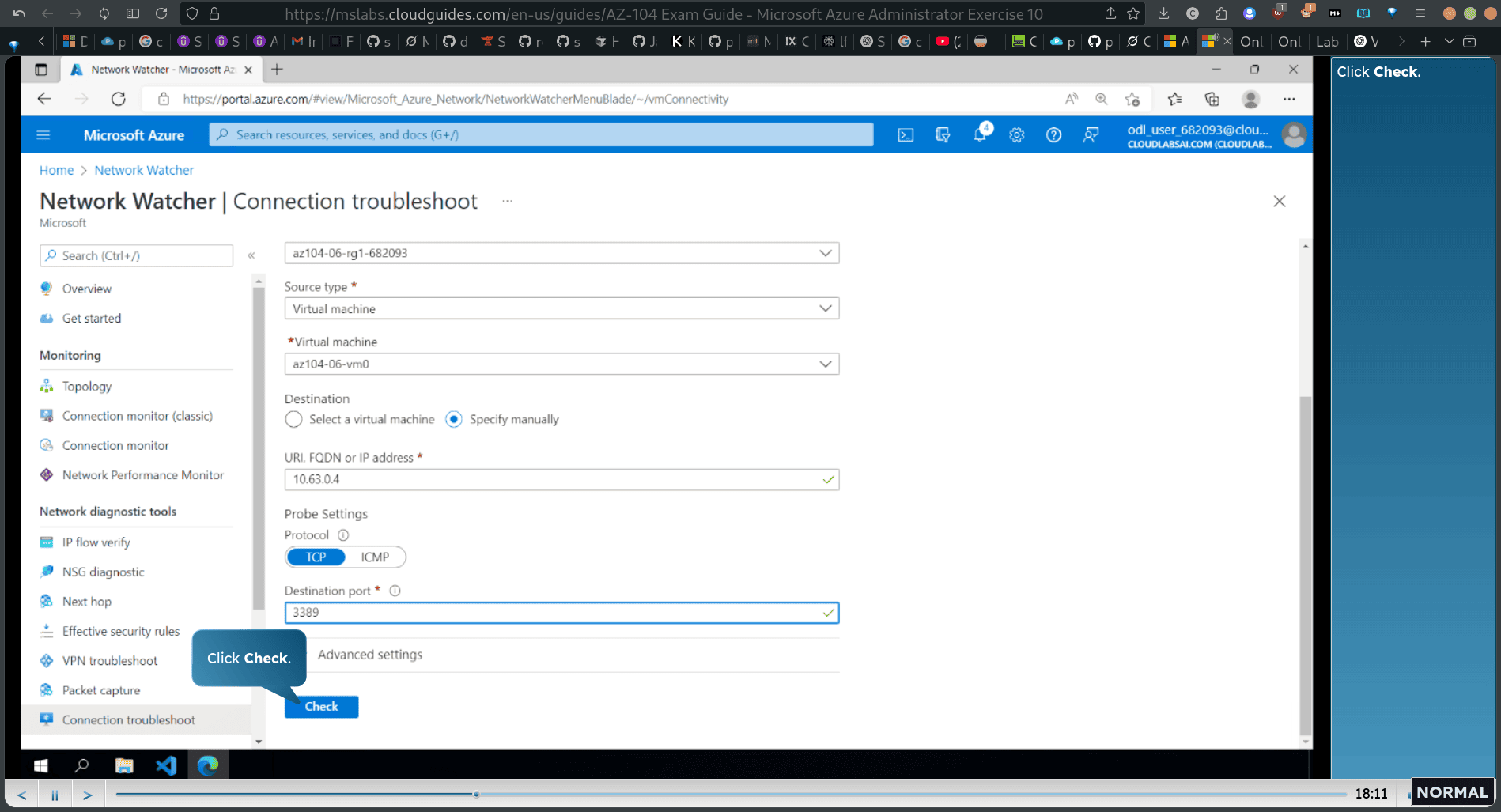Open File Explorer from taskbar
Screen dimensions: 1501x812
coord(124,765)
